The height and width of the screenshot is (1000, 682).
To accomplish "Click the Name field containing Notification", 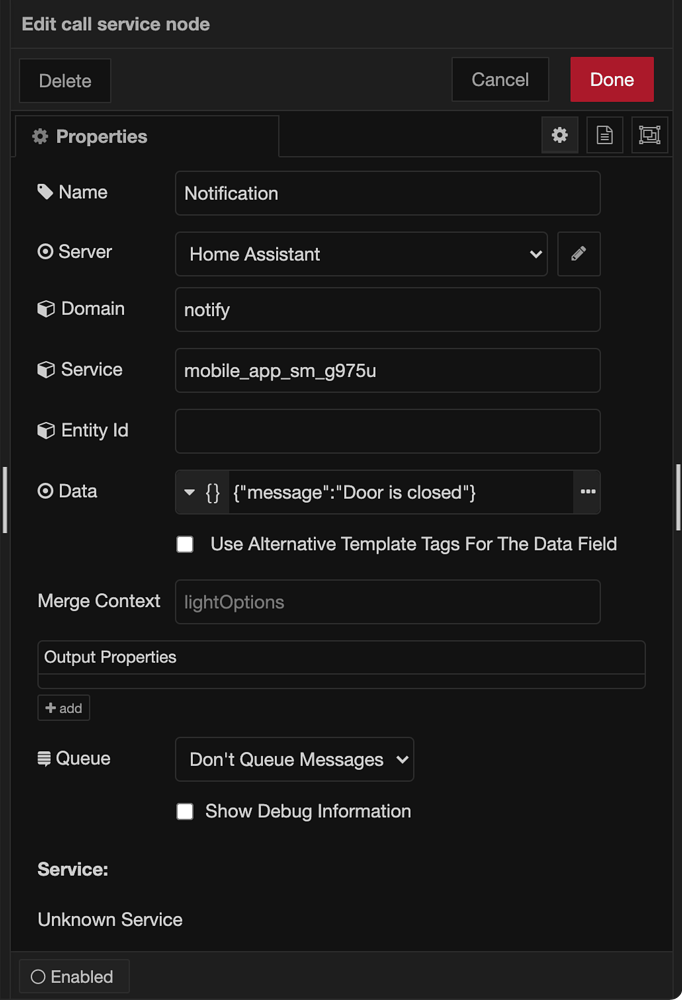I will 387,193.
